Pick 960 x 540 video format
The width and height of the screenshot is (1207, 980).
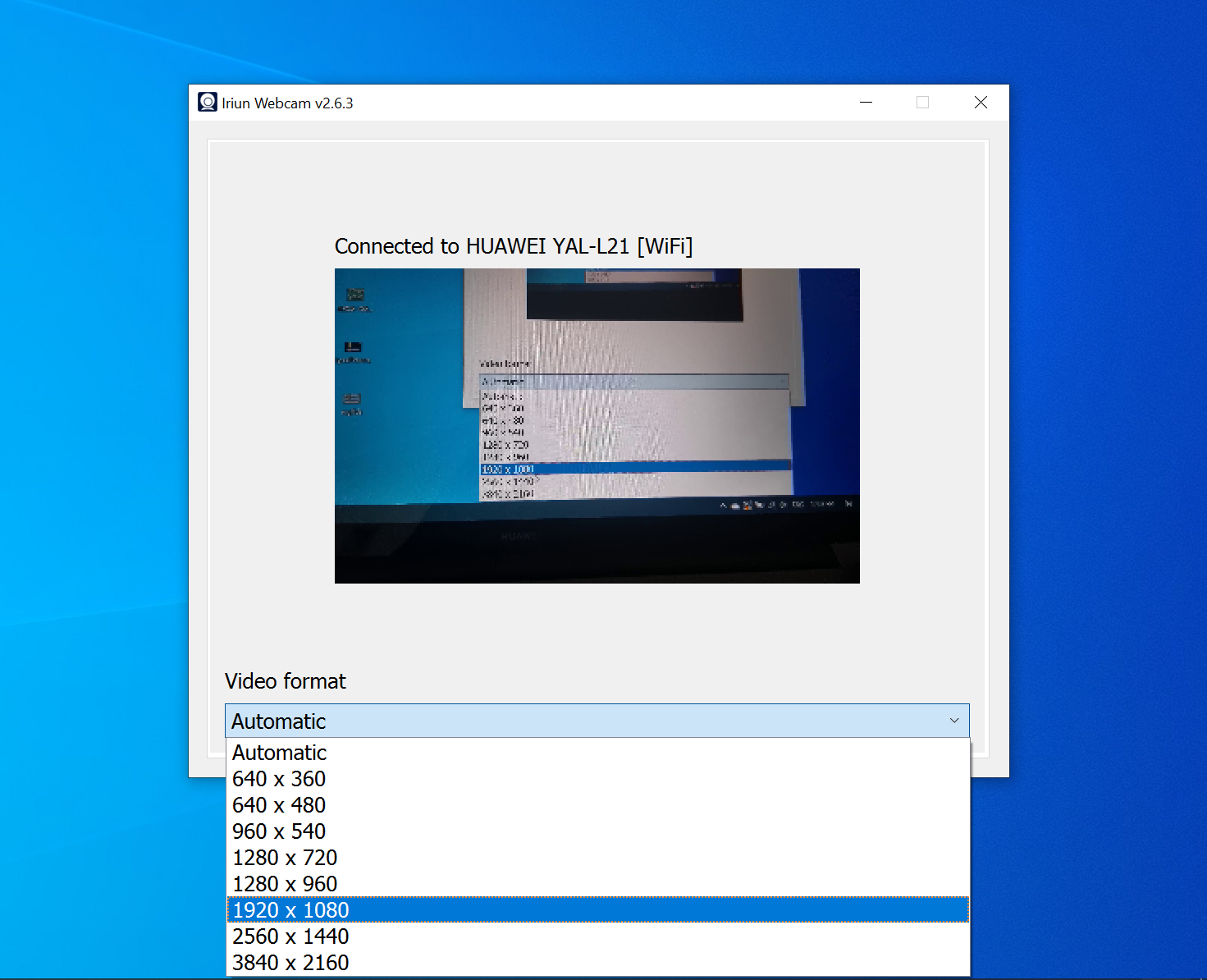[598, 831]
